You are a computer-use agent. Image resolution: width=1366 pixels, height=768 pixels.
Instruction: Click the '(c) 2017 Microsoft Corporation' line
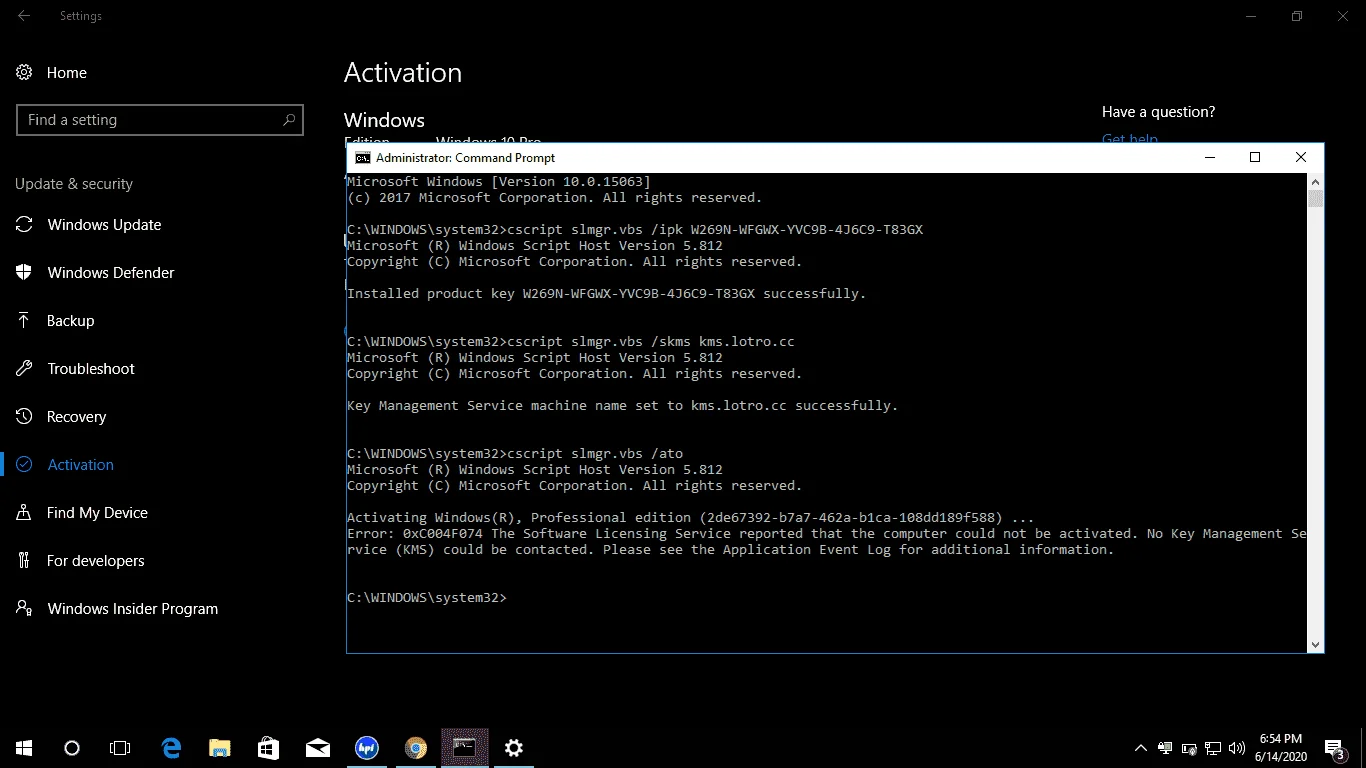pyautogui.click(x=554, y=198)
